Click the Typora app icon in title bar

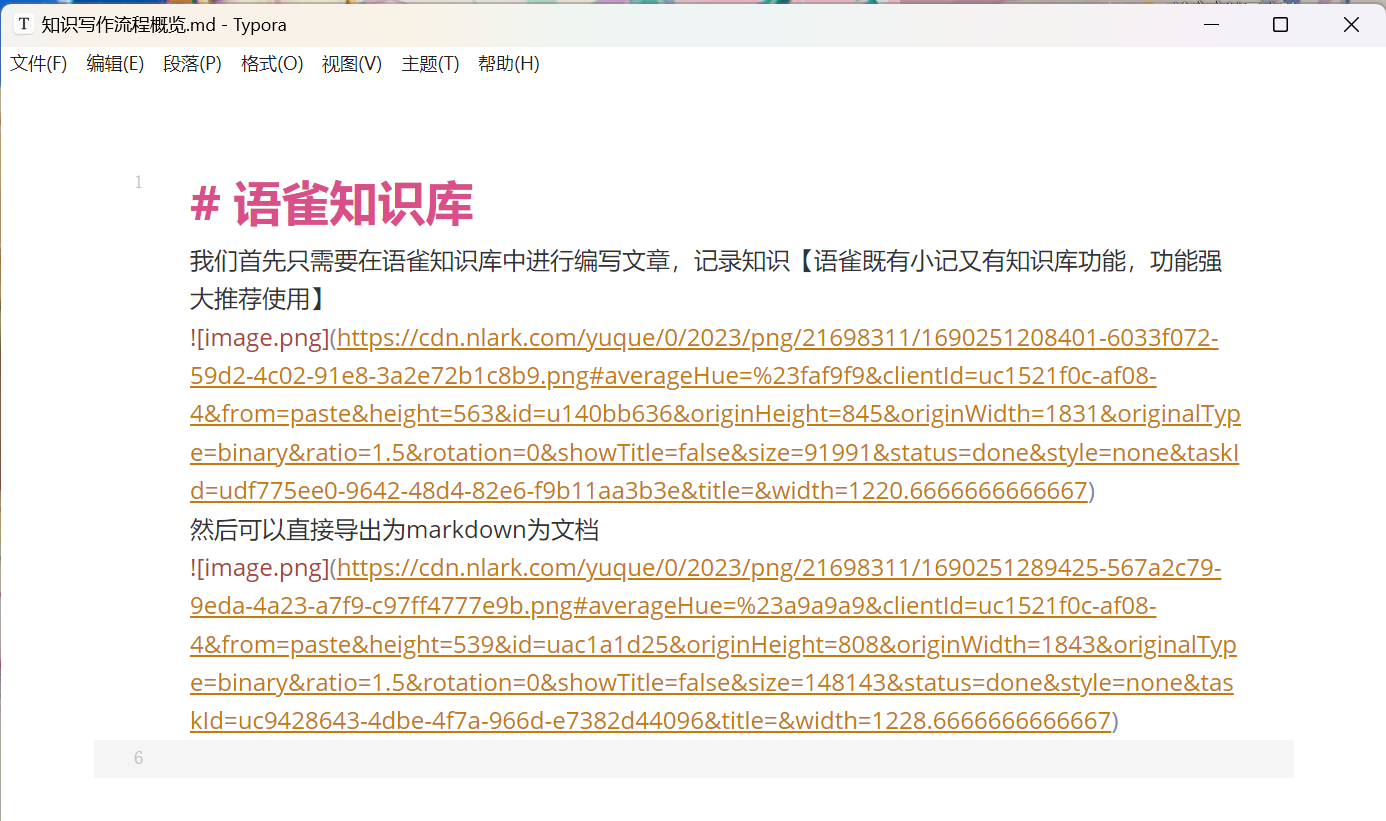(24, 25)
